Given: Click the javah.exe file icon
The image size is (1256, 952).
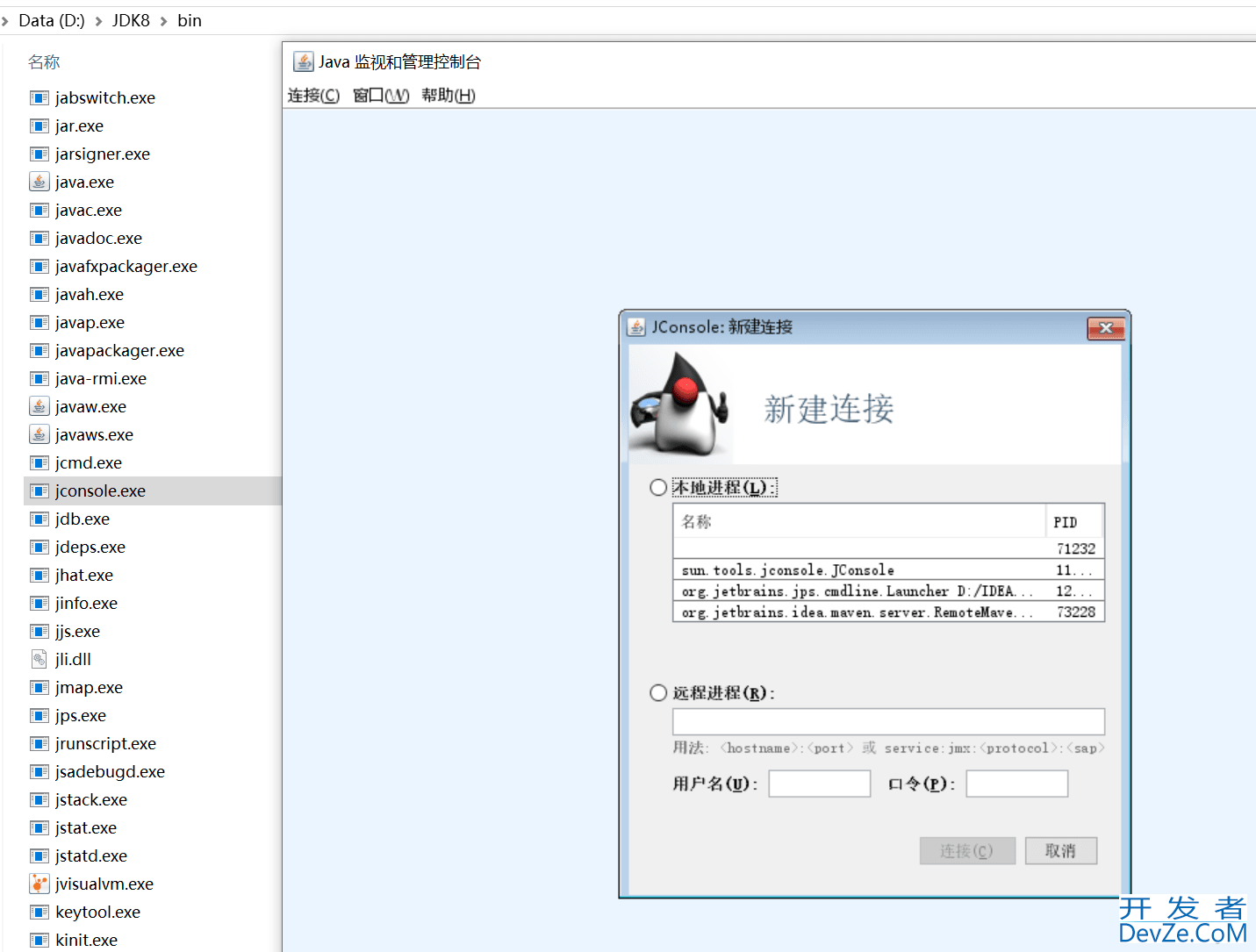Looking at the screenshot, I should point(39,295).
